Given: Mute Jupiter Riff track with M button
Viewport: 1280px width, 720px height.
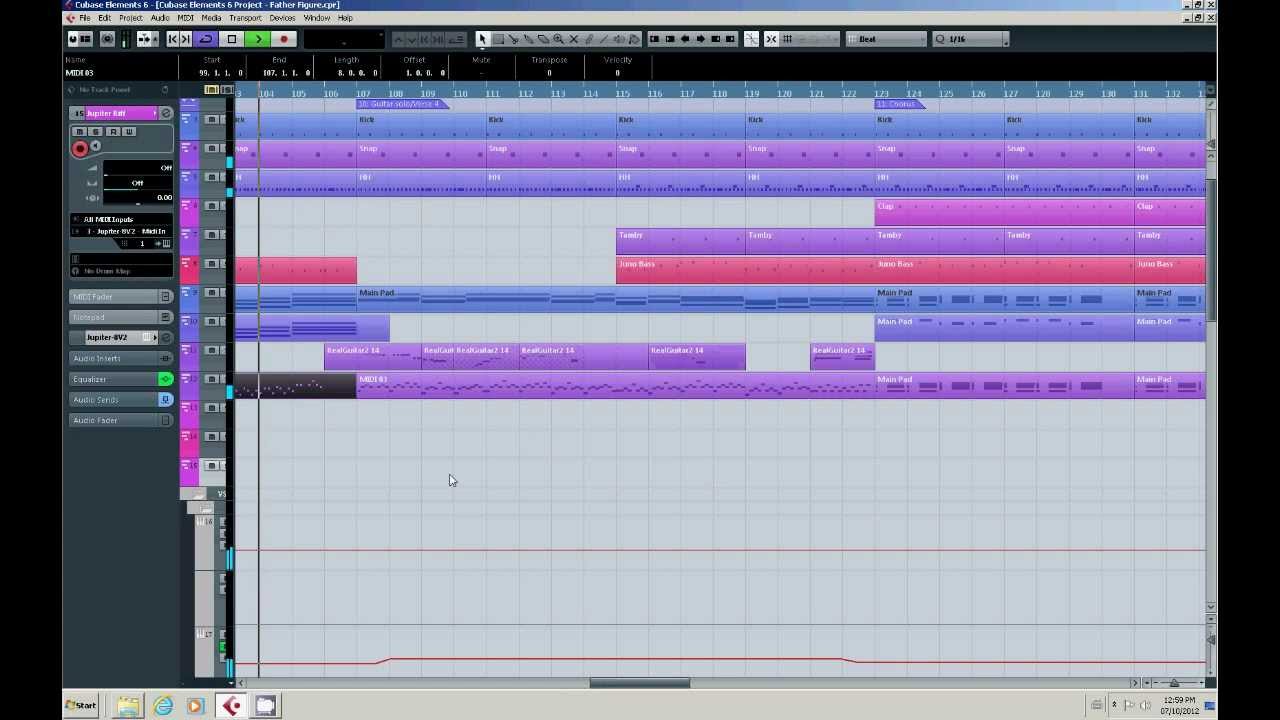Looking at the screenshot, I should 80,132.
